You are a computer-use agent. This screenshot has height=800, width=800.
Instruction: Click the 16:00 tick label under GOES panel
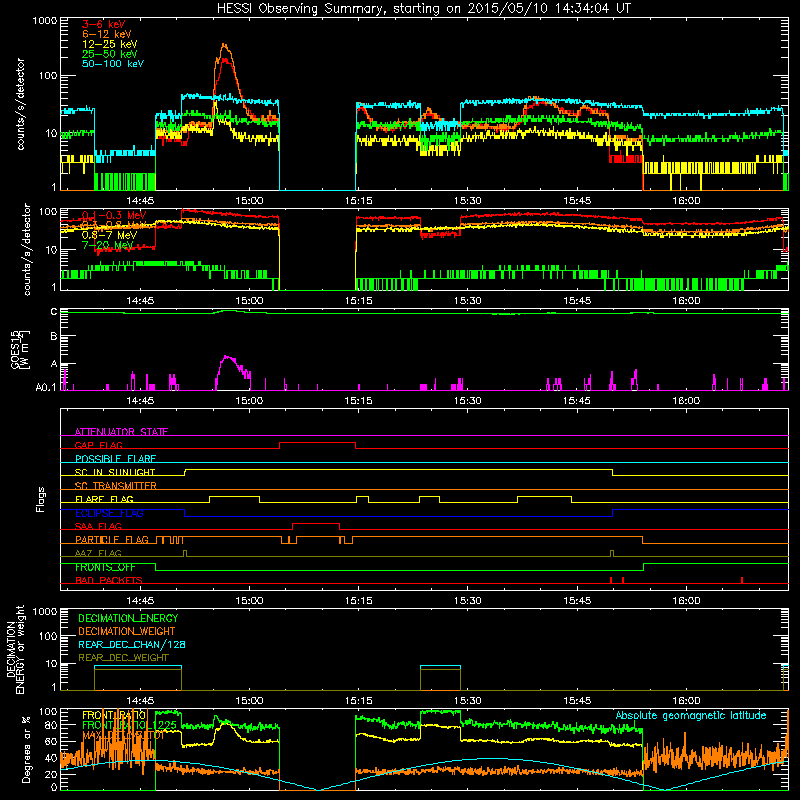point(686,401)
